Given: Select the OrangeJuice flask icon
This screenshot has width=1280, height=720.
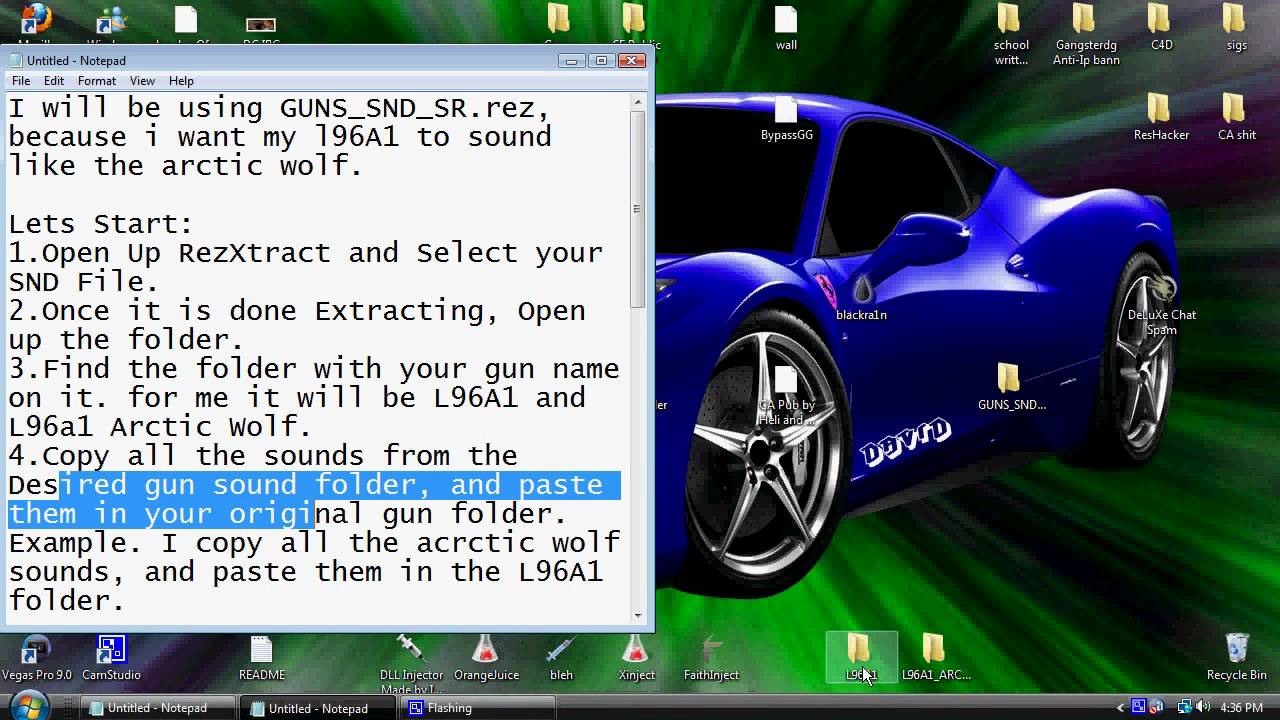Looking at the screenshot, I should (x=486, y=657).
